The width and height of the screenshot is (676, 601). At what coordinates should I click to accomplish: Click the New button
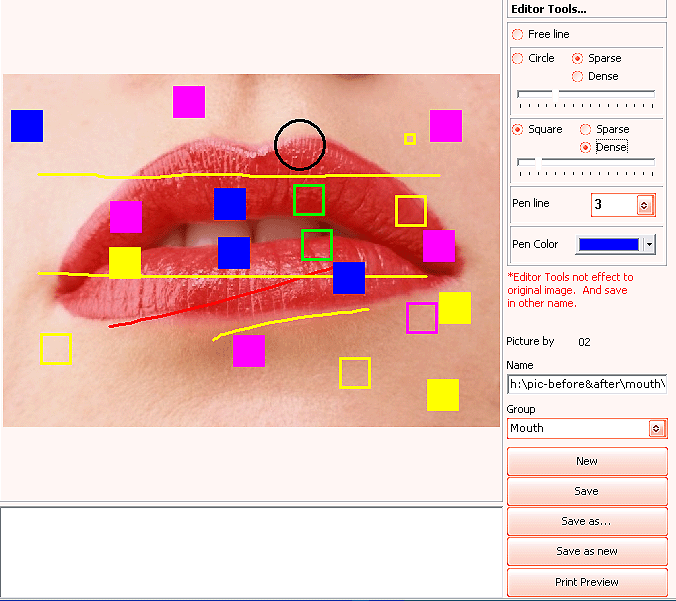point(587,461)
